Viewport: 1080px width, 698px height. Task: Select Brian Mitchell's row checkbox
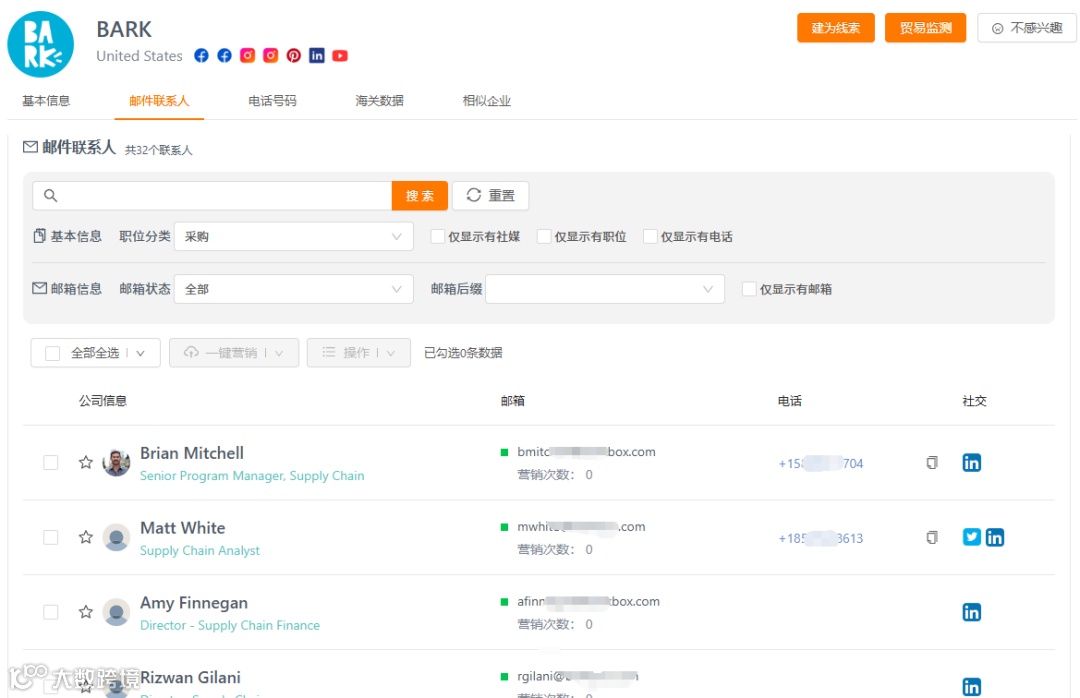(x=51, y=462)
